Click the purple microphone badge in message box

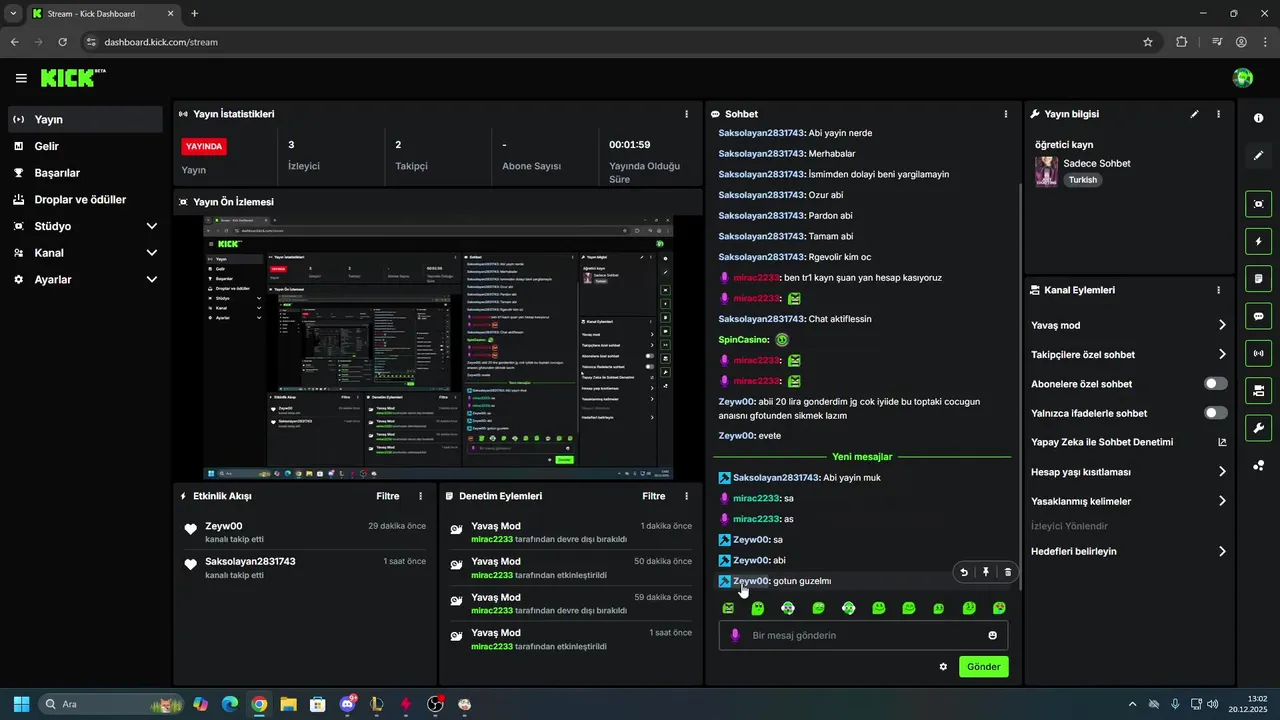pyautogui.click(x=735, y=635)
